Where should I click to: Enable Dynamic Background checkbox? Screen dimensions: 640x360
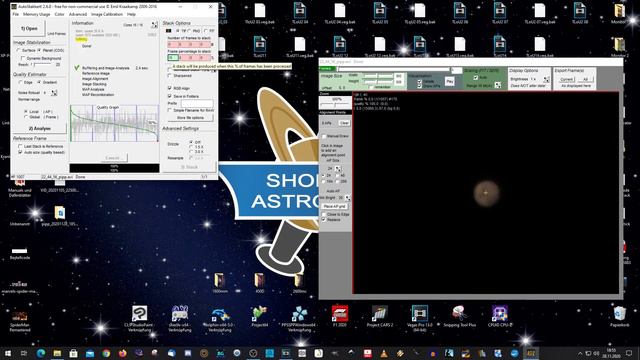23,58
